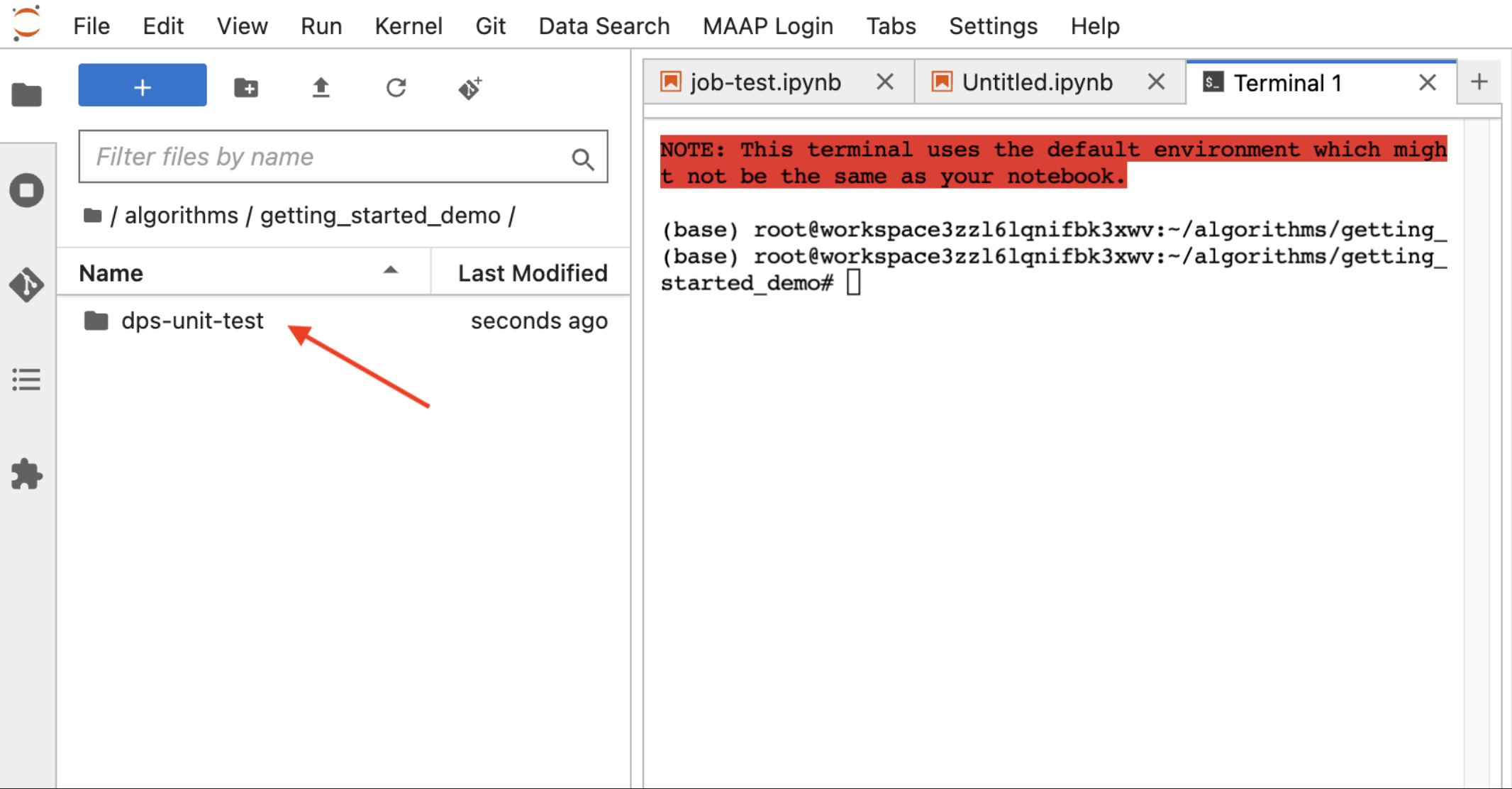
Task: Select getting_started_demo breadcrumb segment
Action: [380, 215]
